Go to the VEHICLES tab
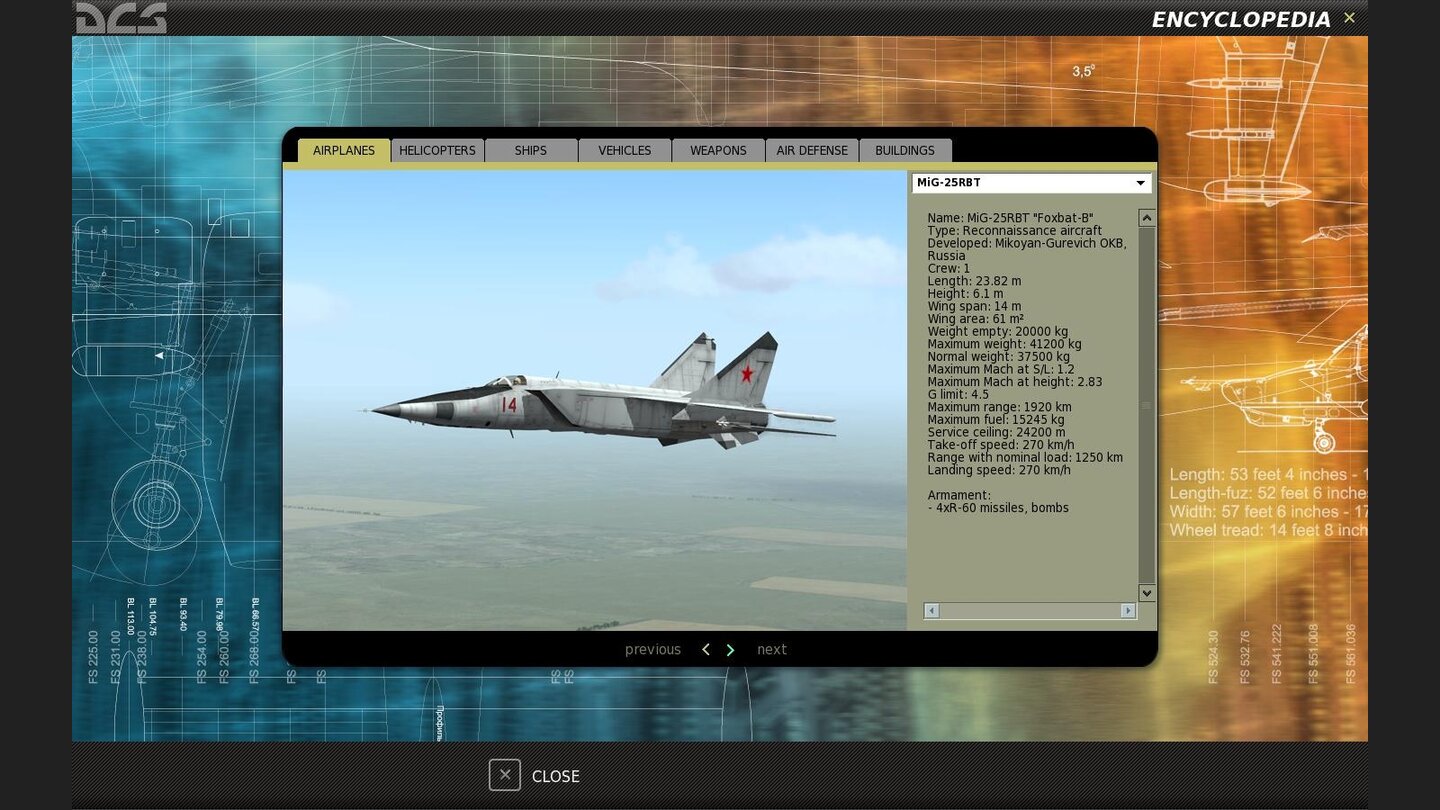This screenshot has height=810, width=1440. click(625, 150)
